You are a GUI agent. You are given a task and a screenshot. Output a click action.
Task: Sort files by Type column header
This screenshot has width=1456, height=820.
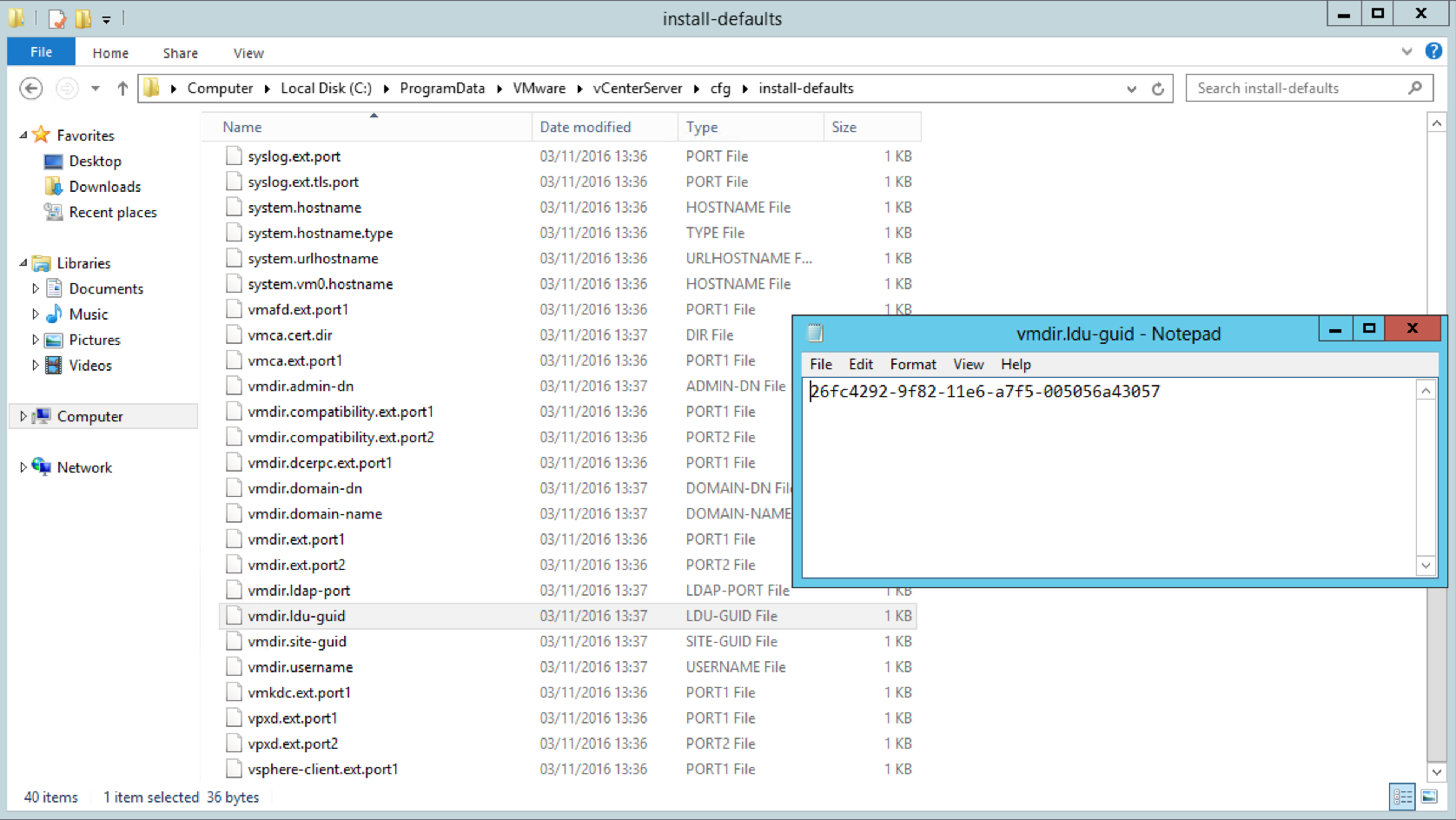(x=751, y=127)
